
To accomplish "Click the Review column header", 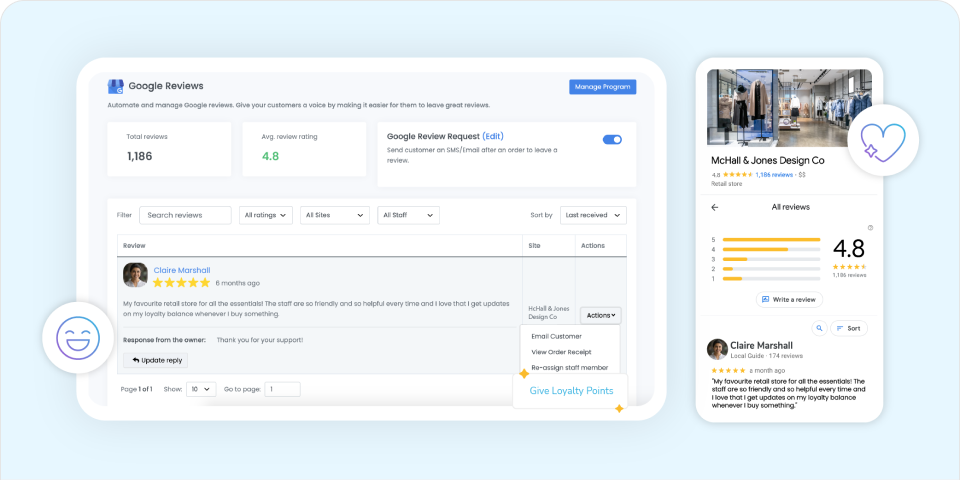I will [134, 246].
